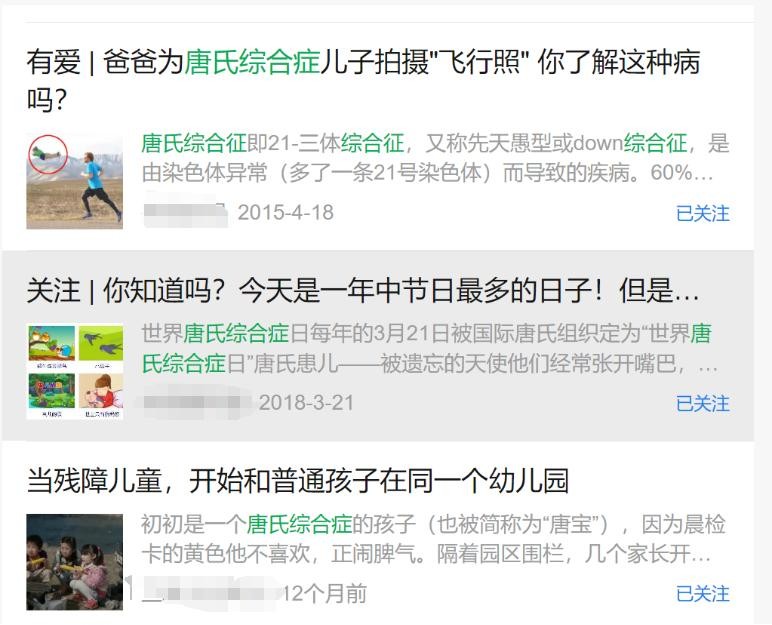Open the 今天是一年中节日最多的日子 article
Viewport: 772px width, 625px height.
pyautogui.click(x=363, y=291)
